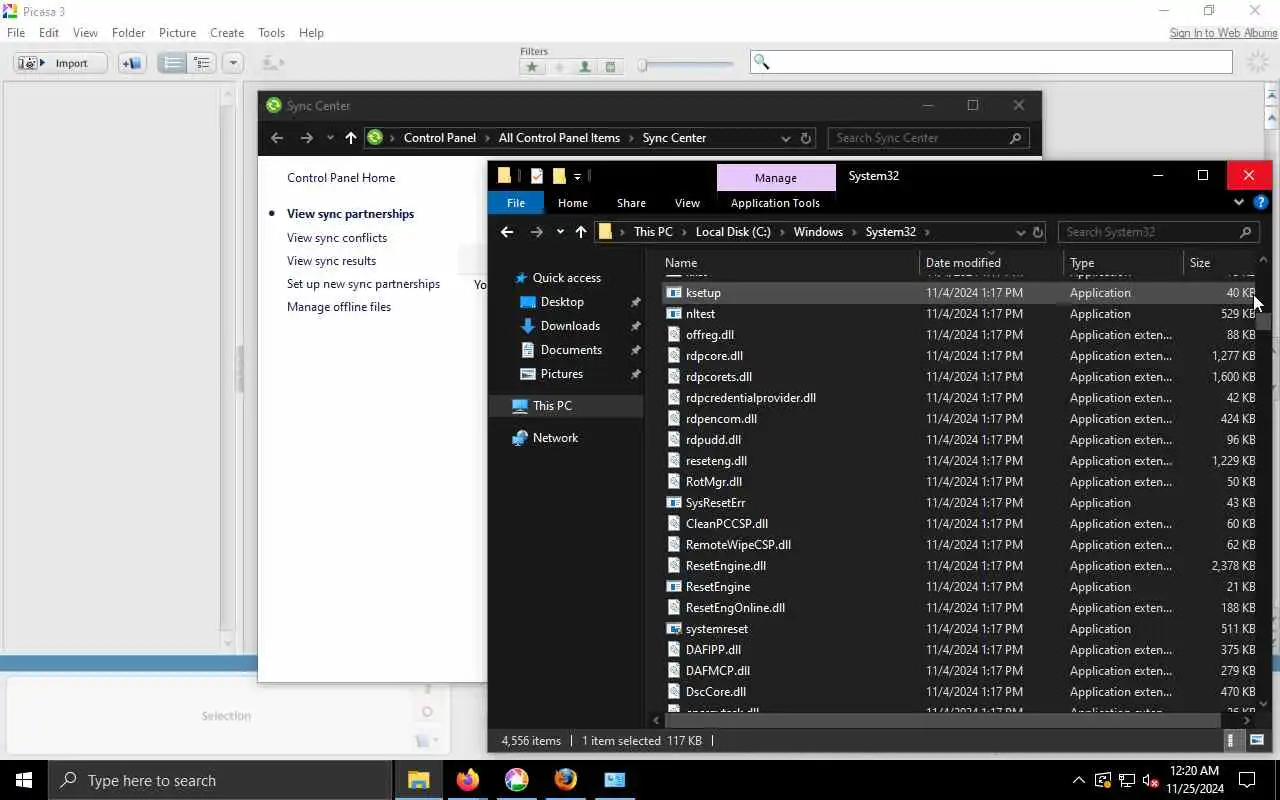The height and width of the screenshot is (800, 1280).
Task: Open Picasa's Folder menu
Action: coord(128,33)
